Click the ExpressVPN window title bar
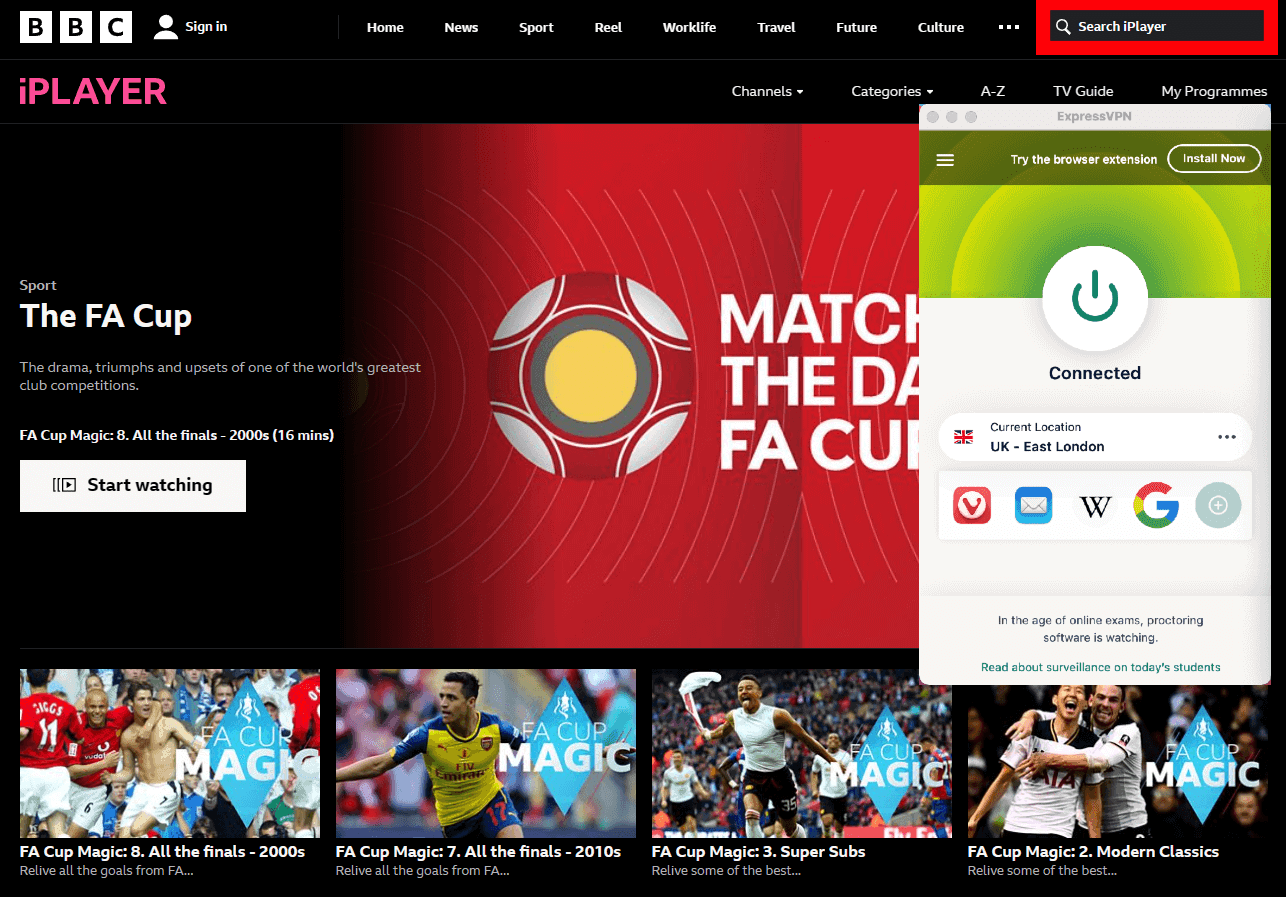This screenshot has height=897, width=1286. pos(1095,117)
